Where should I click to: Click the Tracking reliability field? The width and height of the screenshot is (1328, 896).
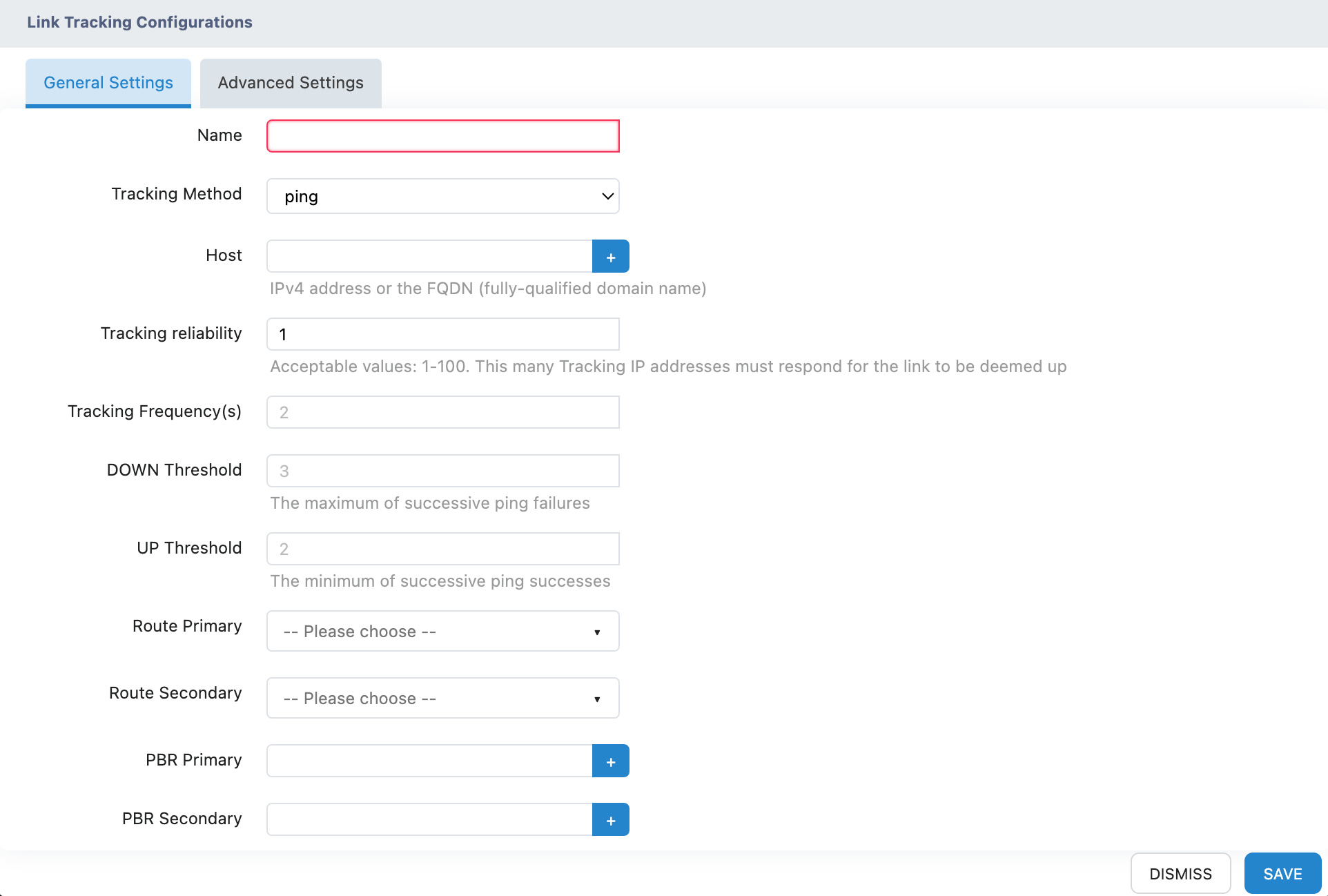pyautogui.click(x=442, y=334)
